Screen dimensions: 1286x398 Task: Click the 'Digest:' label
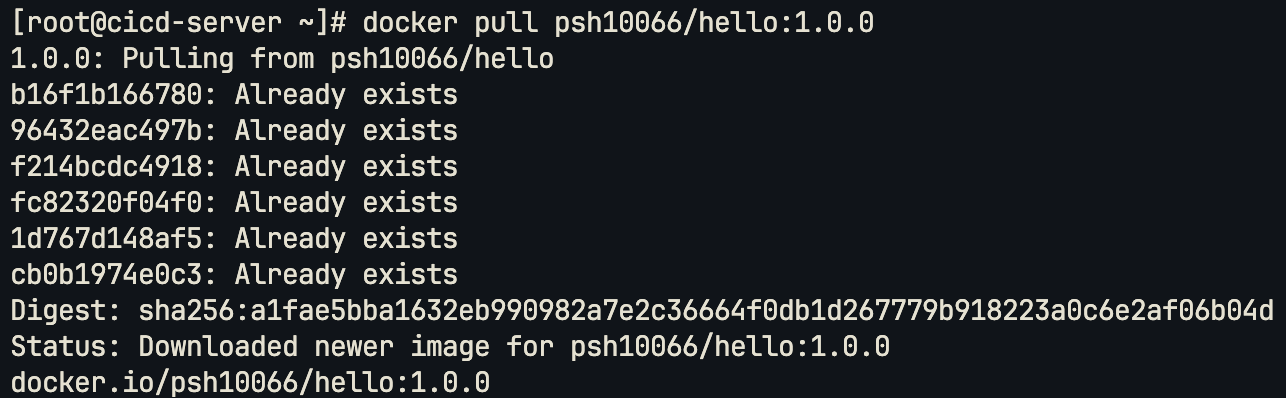tap(66, 312)
